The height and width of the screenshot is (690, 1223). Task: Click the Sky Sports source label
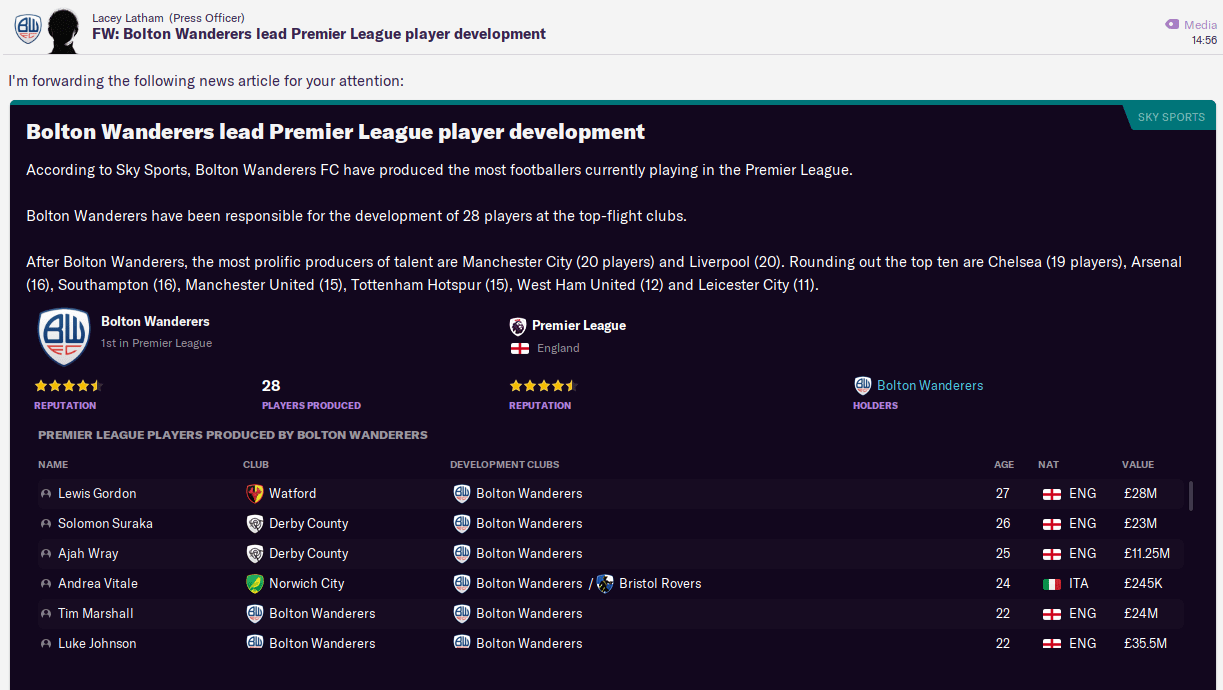click(x=1171, y=117)
